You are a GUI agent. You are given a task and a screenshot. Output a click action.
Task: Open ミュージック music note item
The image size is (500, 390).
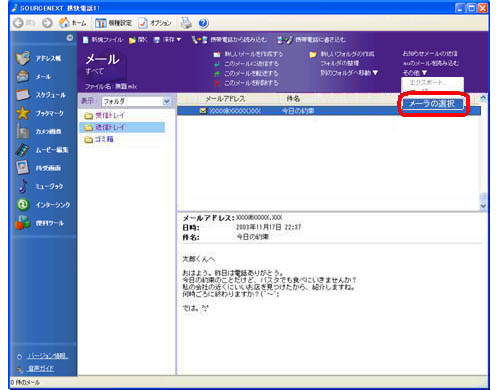pyautogui.click(x=40, y=186)
